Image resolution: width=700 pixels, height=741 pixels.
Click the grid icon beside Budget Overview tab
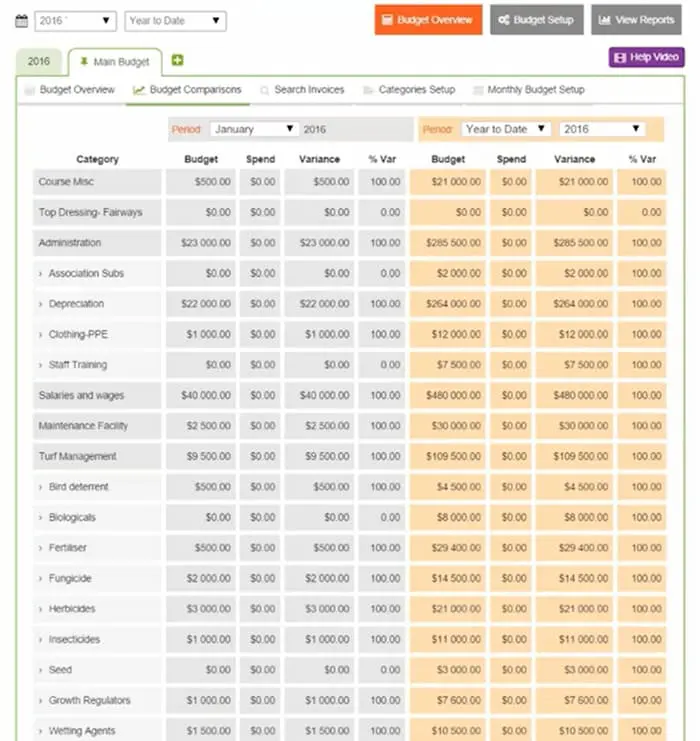pos(30,90)
